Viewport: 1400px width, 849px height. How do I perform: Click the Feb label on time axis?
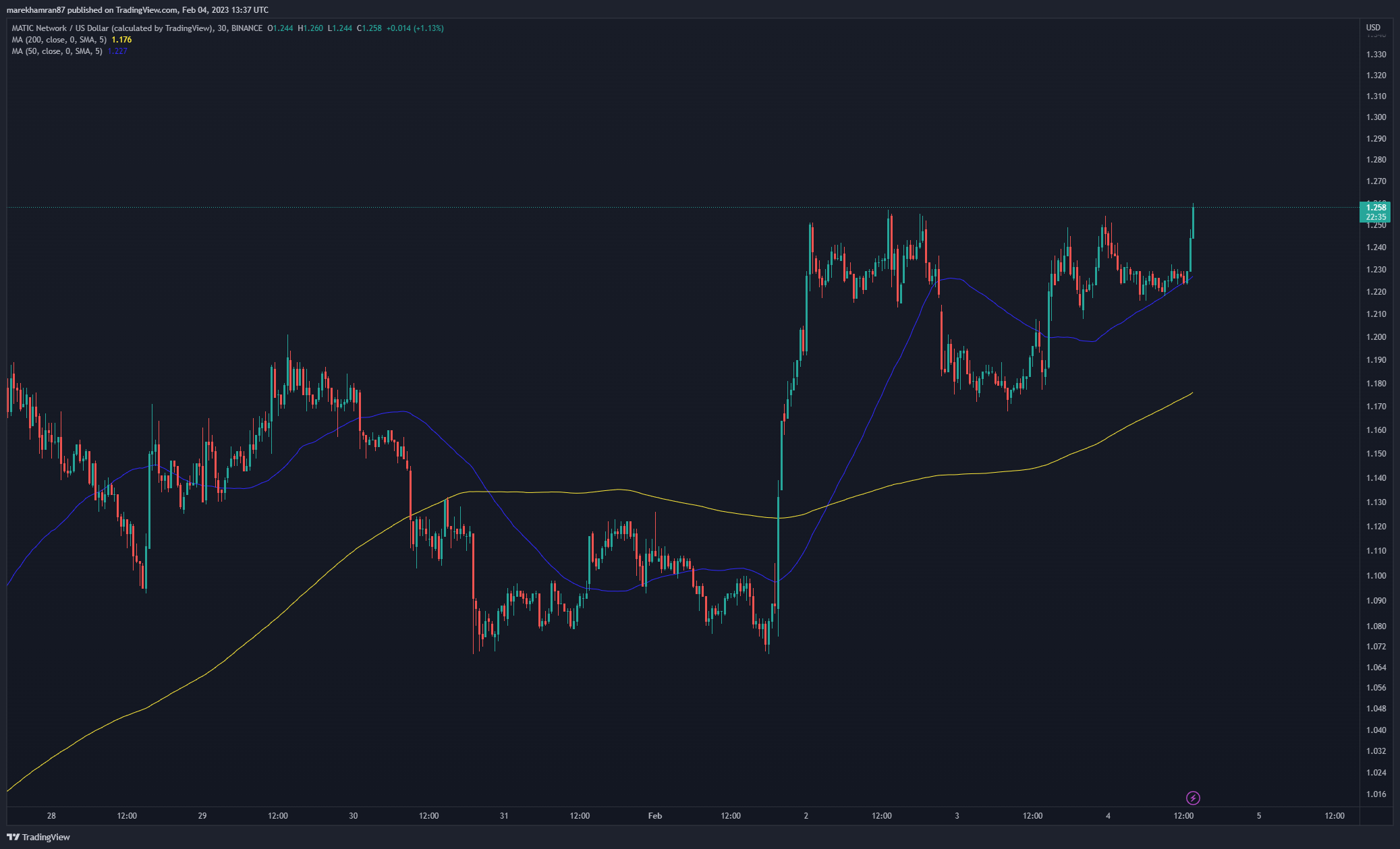tap(654, 816)
